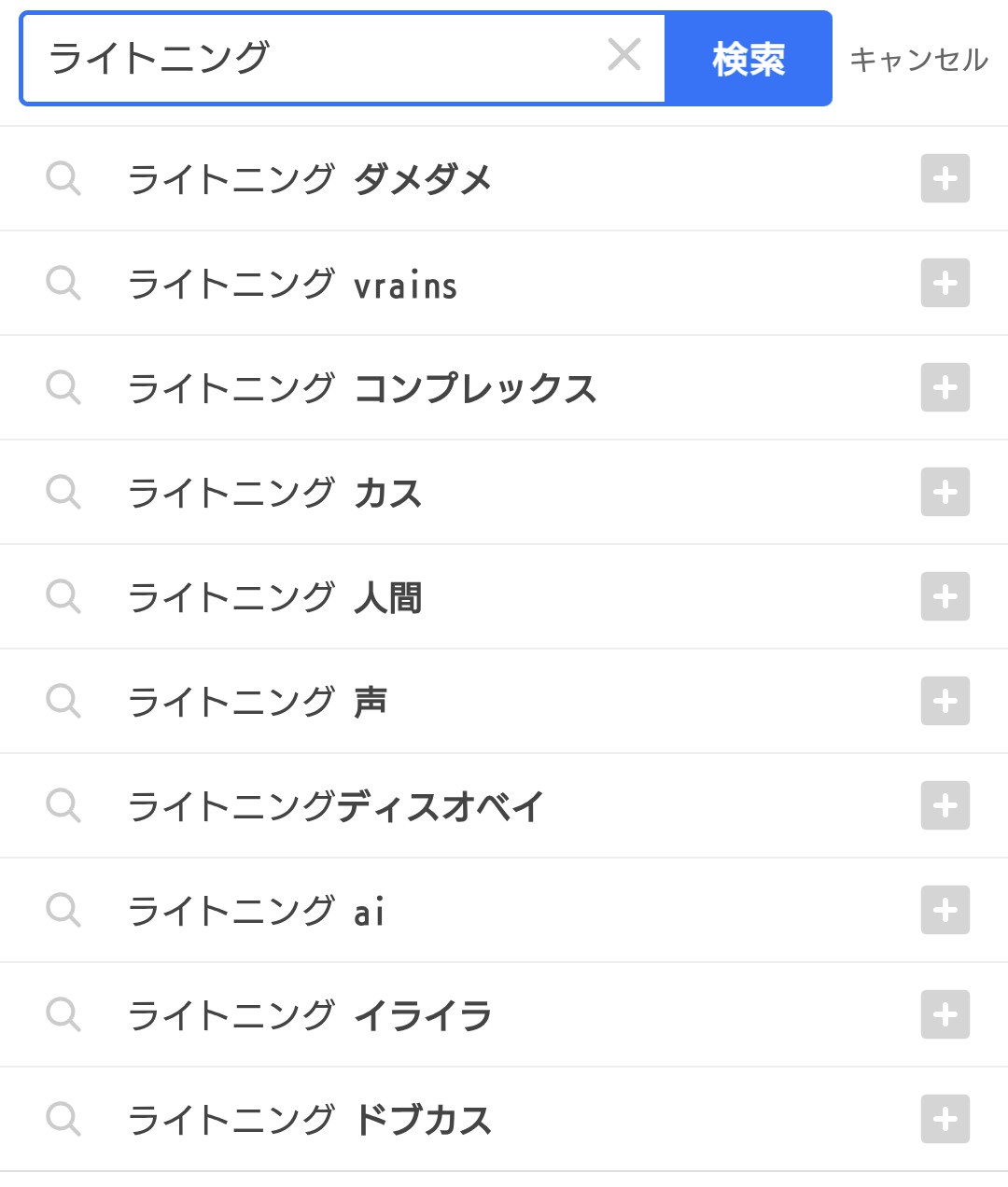Add ライトニング 人間 via the plus icon
1008x1187 pixels.
point(945,596)
